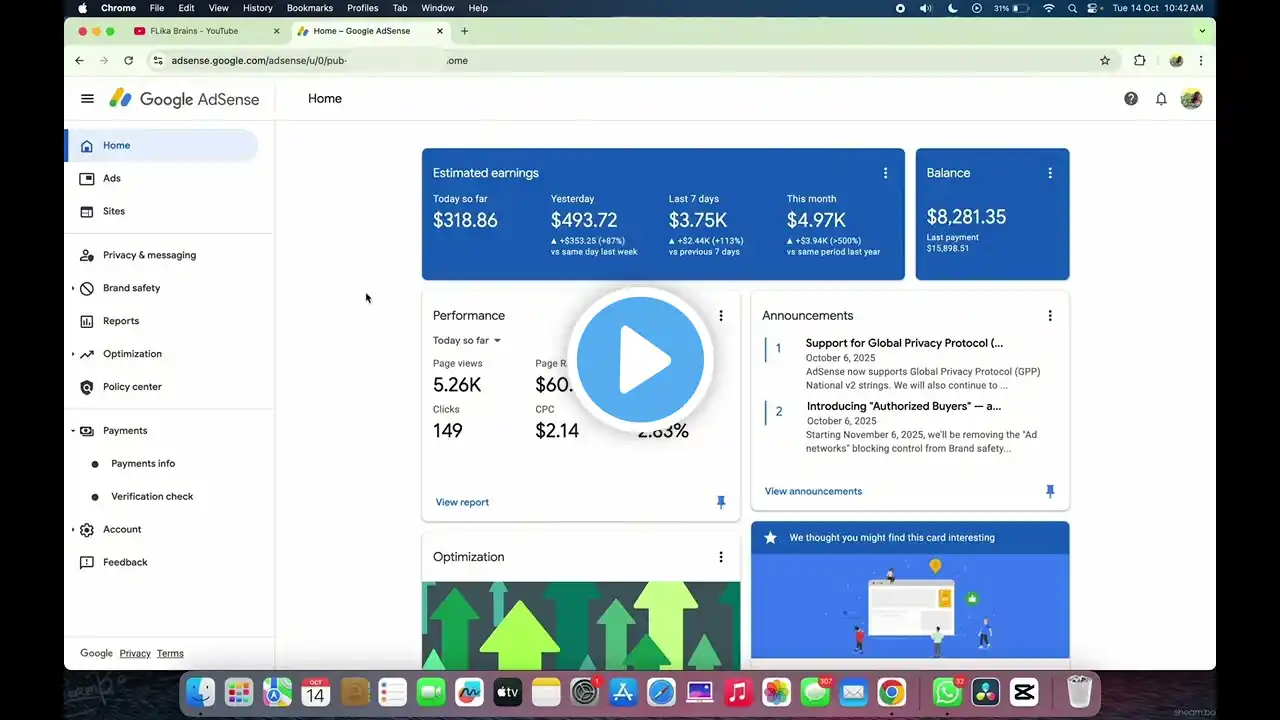Go to Reports in the sidebar
This screenshot has height=720, width=1280.
point(120,321)
